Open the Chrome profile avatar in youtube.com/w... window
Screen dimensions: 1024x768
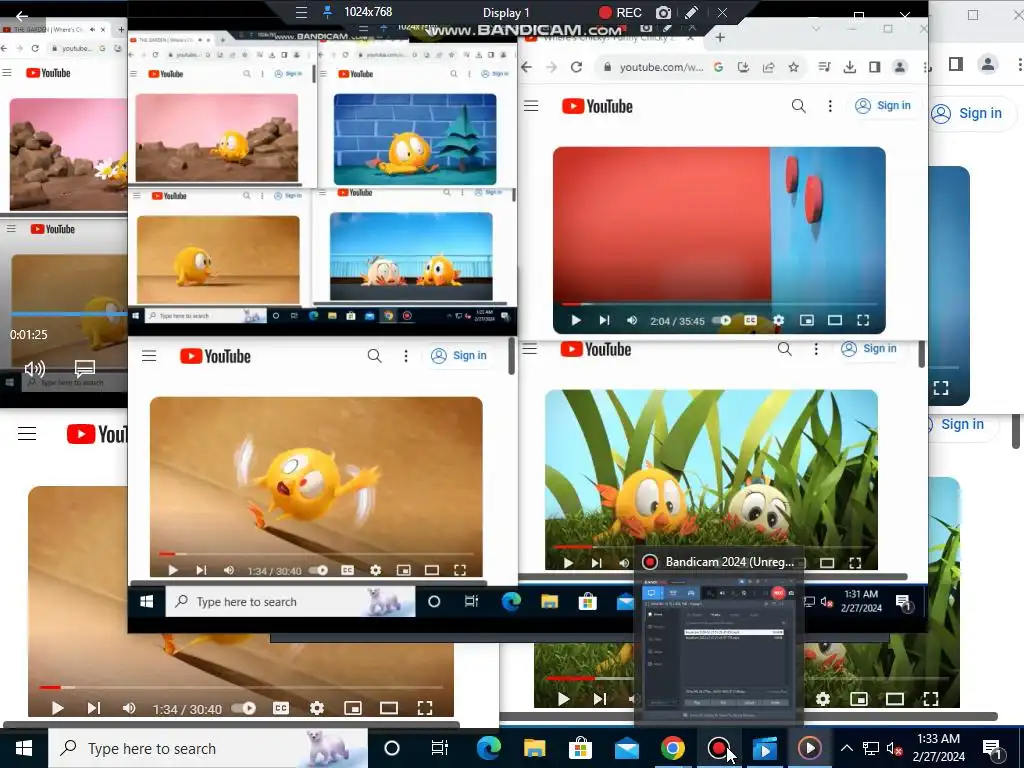pos(900,67)
